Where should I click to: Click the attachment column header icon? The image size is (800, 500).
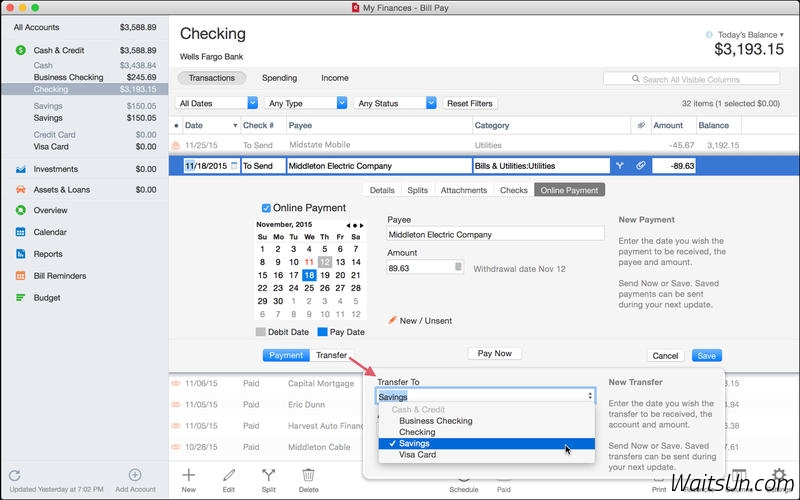click(641, 126)
